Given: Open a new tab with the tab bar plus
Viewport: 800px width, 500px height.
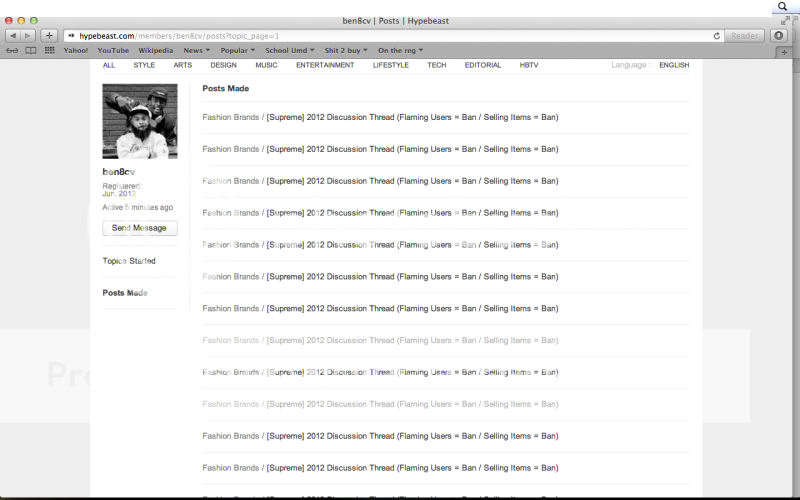Looking at the screenshot, I should tap(784, 52).
